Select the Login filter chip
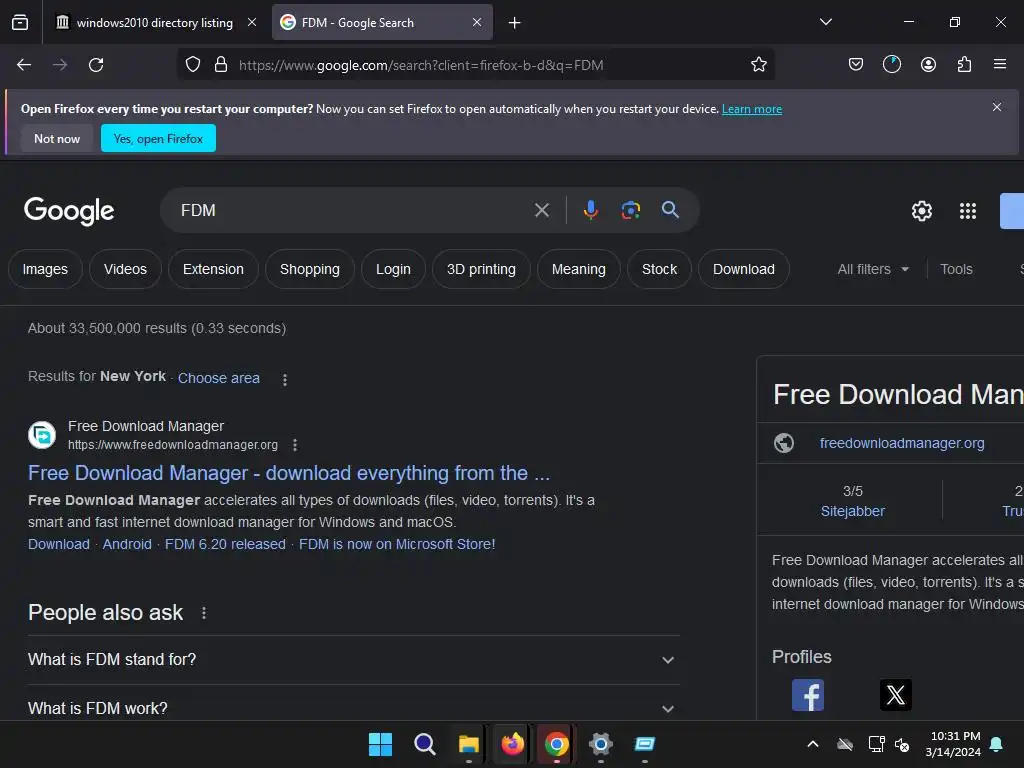The width and height of the screenshot is (1024, 768). [x=393, y=269]
